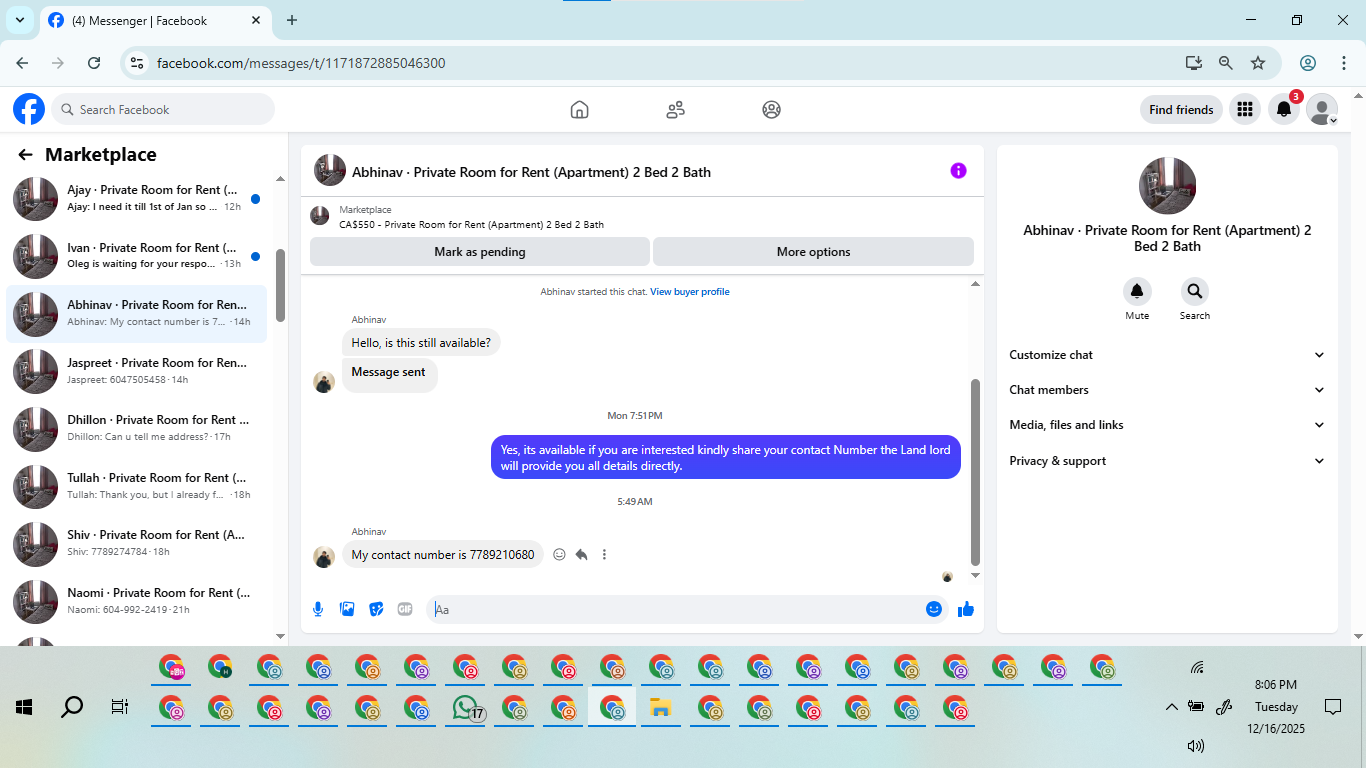Open the Friends icon in top navigation
This screenshot has height=768, width=1366.
[x=675, y=110]
